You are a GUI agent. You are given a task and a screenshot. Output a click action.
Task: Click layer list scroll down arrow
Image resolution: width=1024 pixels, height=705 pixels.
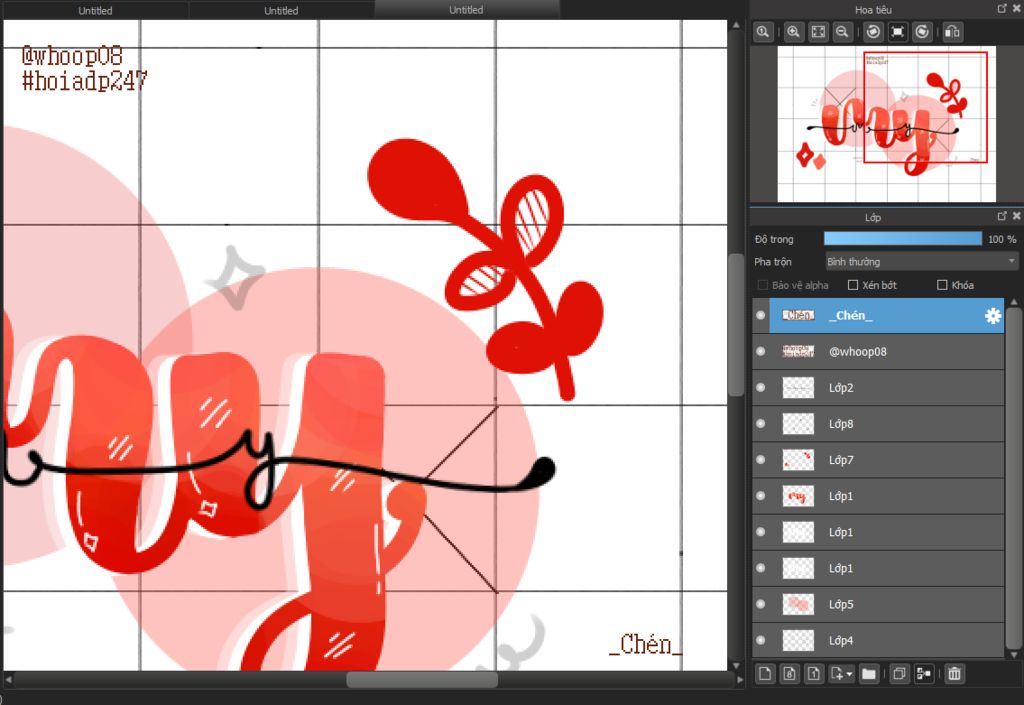[x=1014, y=653]
